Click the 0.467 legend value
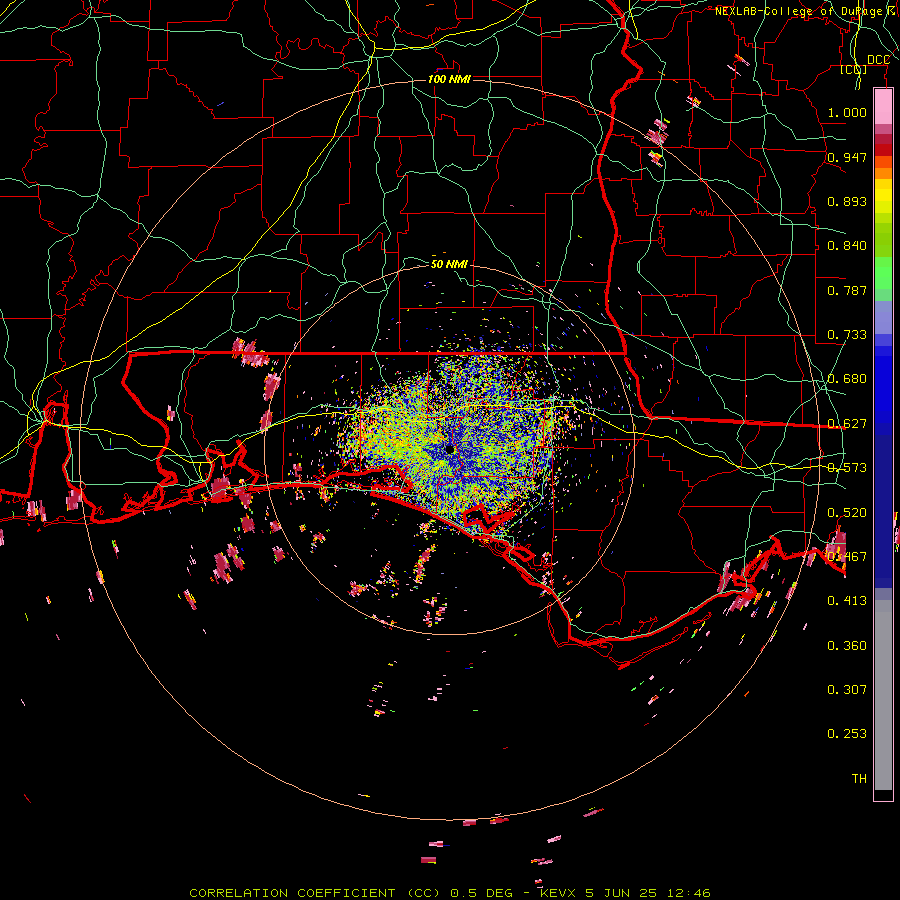 pos(847,556)
